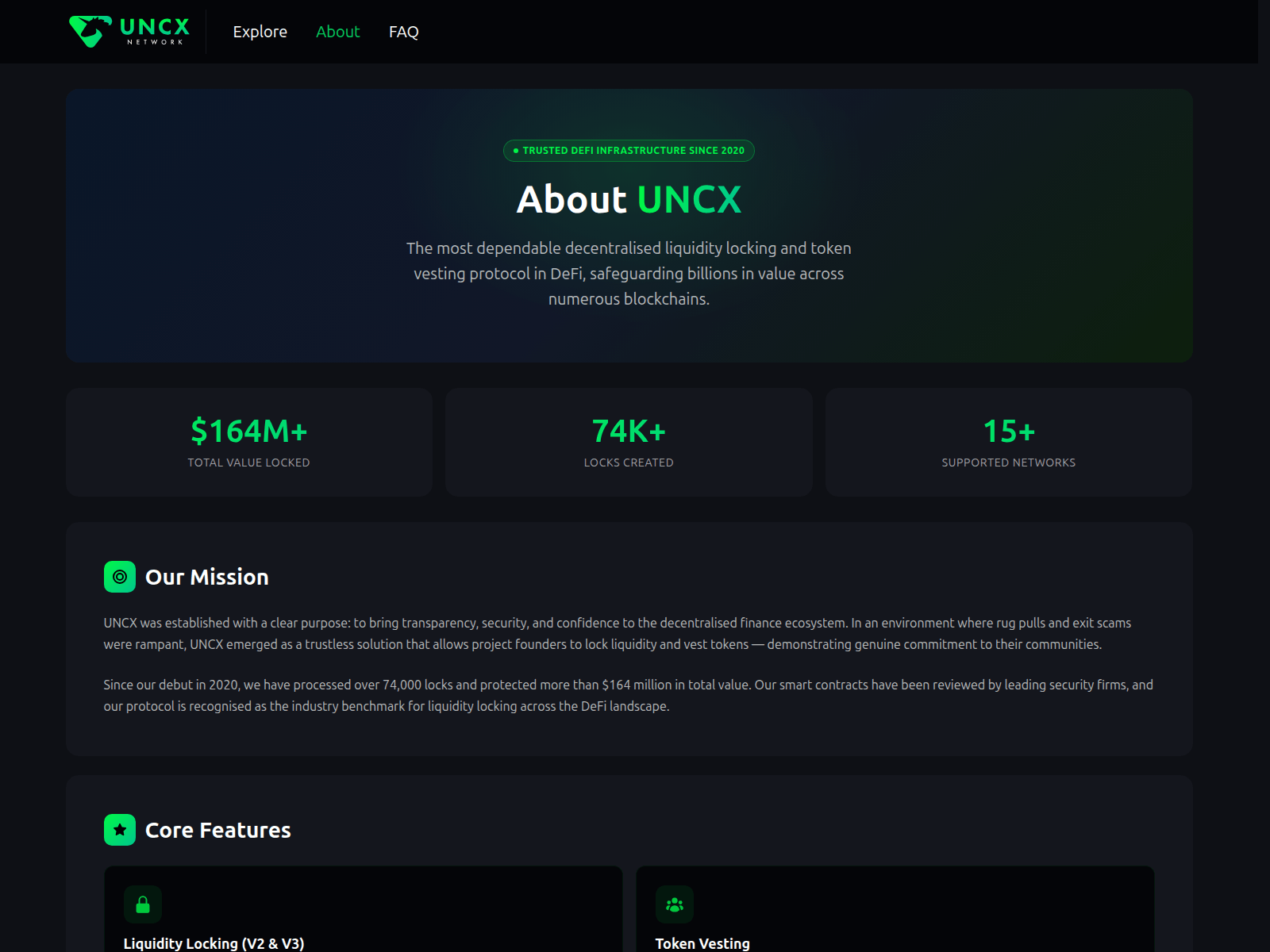Image resolution: width=1270 pixels, height=952 pixels.
Task: Open the Explore nav item
Action: (x=260, y=32)
